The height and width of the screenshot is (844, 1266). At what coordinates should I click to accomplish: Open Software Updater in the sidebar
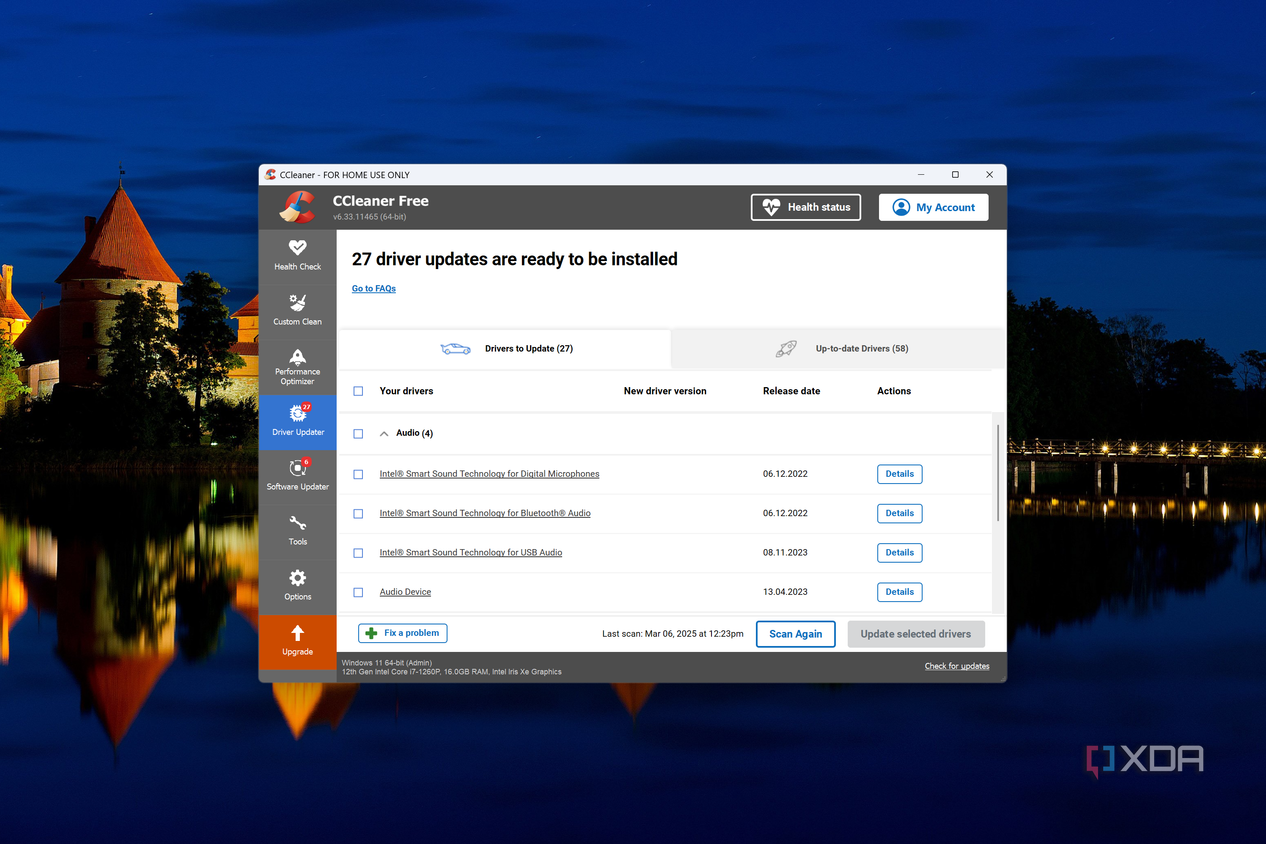(297, 476)
